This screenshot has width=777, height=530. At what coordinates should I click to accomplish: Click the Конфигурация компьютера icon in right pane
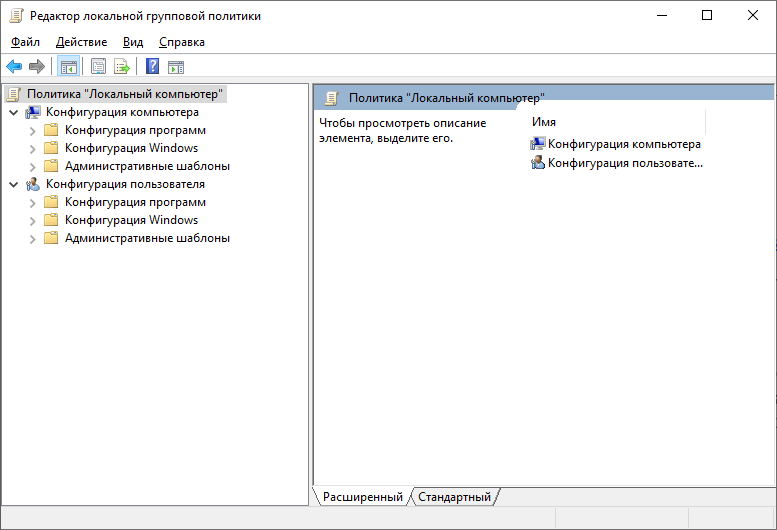click(538, 144)
